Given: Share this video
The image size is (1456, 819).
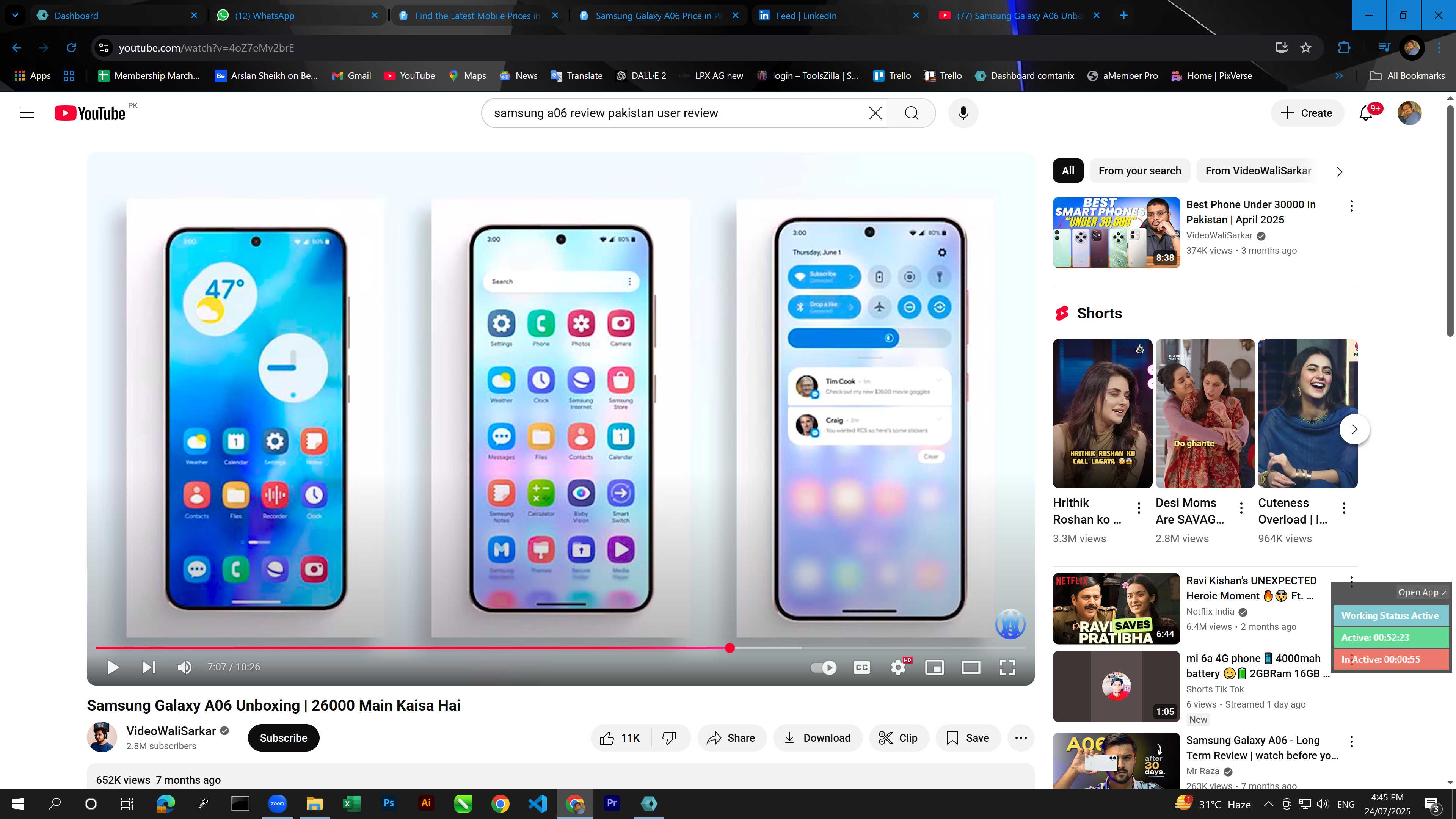Looking at the screenshot, I should click(731, 737).
